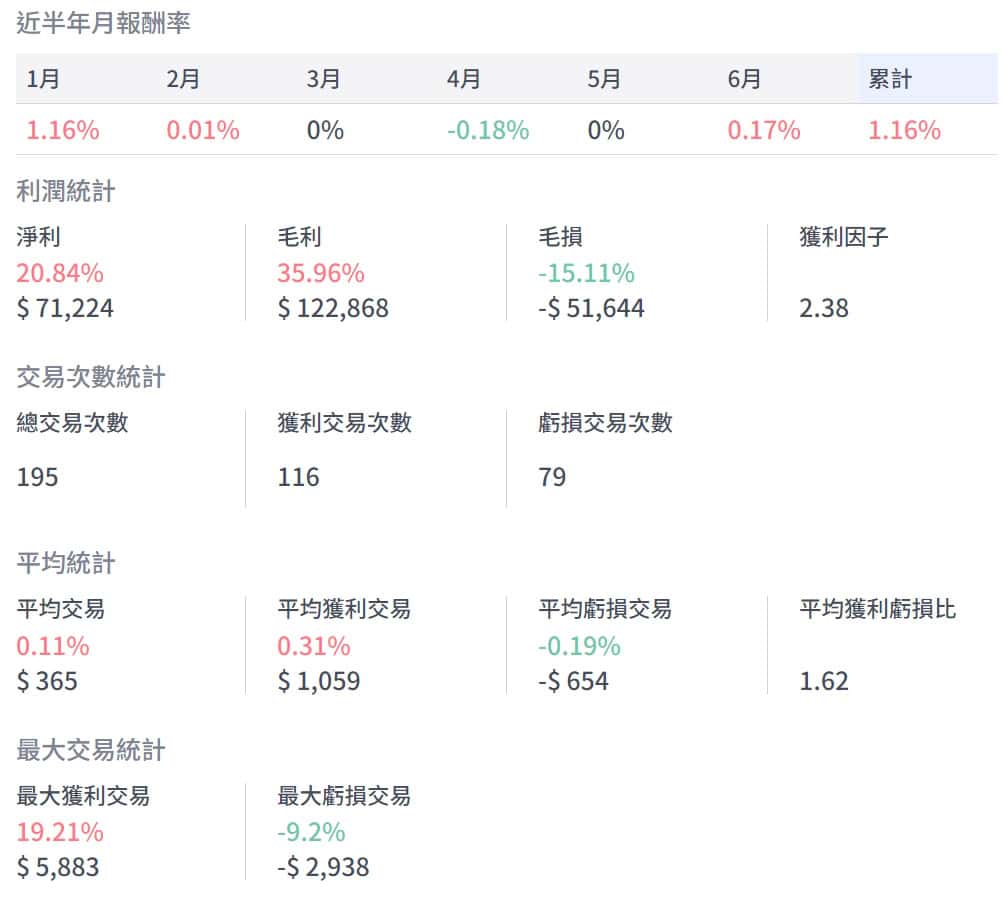Click the April return value -0.18%

coord(488,130)
